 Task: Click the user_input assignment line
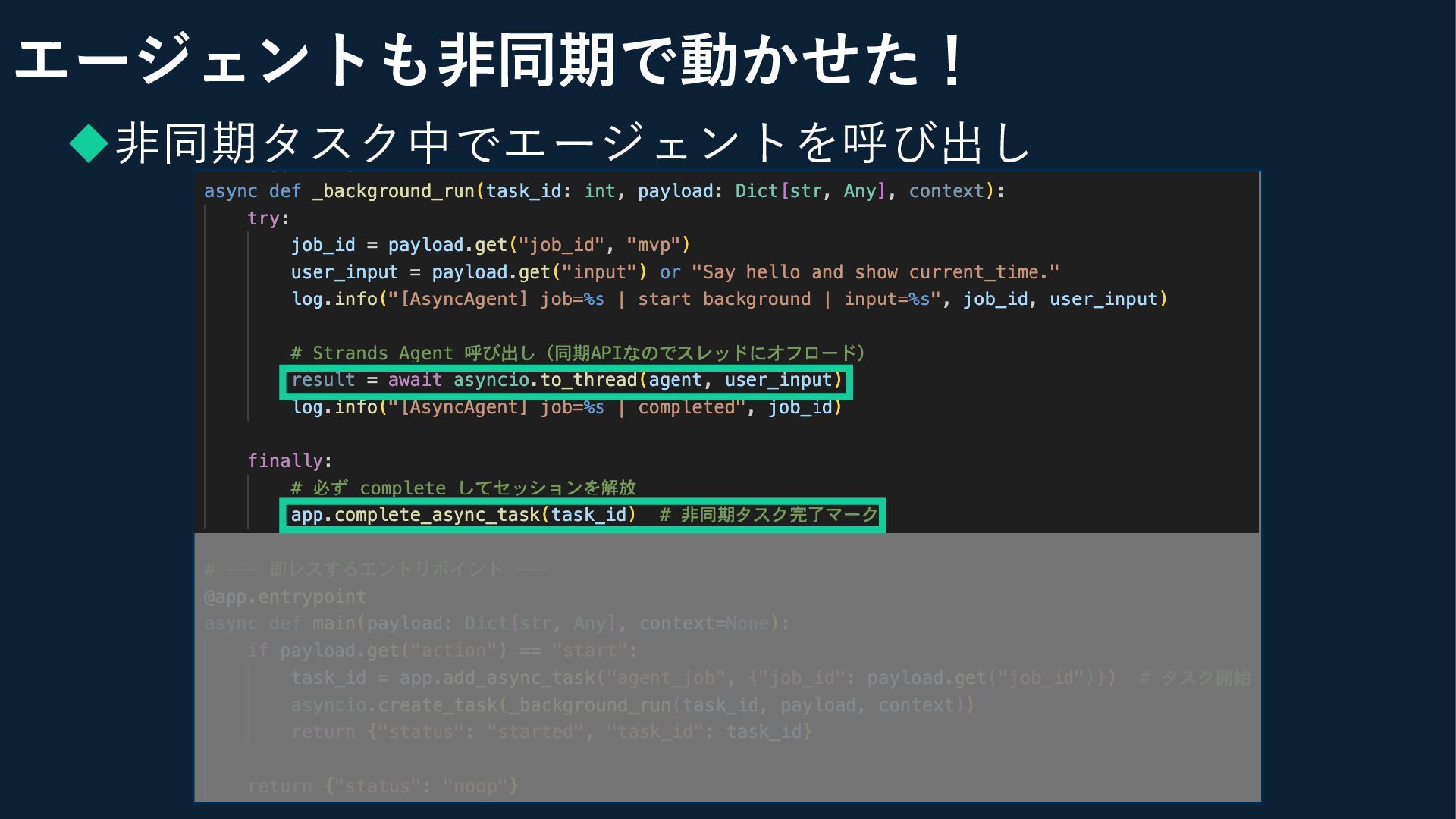pyautogui.click(x=674, y=272)
